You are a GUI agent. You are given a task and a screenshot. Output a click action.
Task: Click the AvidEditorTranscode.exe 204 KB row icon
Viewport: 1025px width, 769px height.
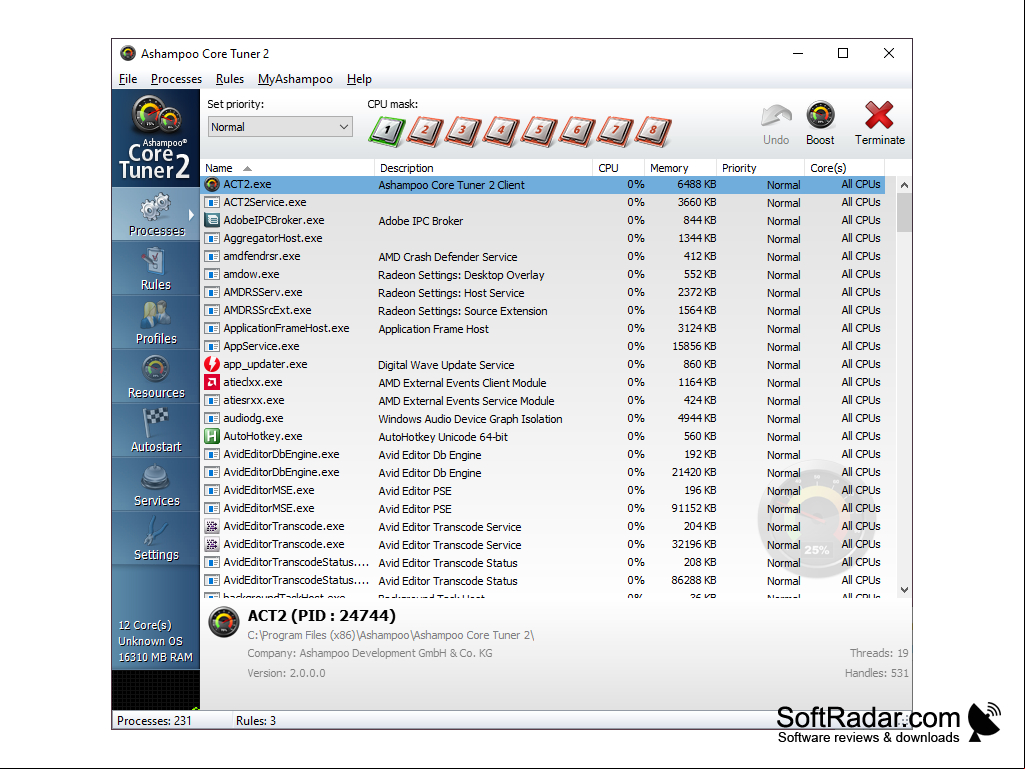(212, 526)
